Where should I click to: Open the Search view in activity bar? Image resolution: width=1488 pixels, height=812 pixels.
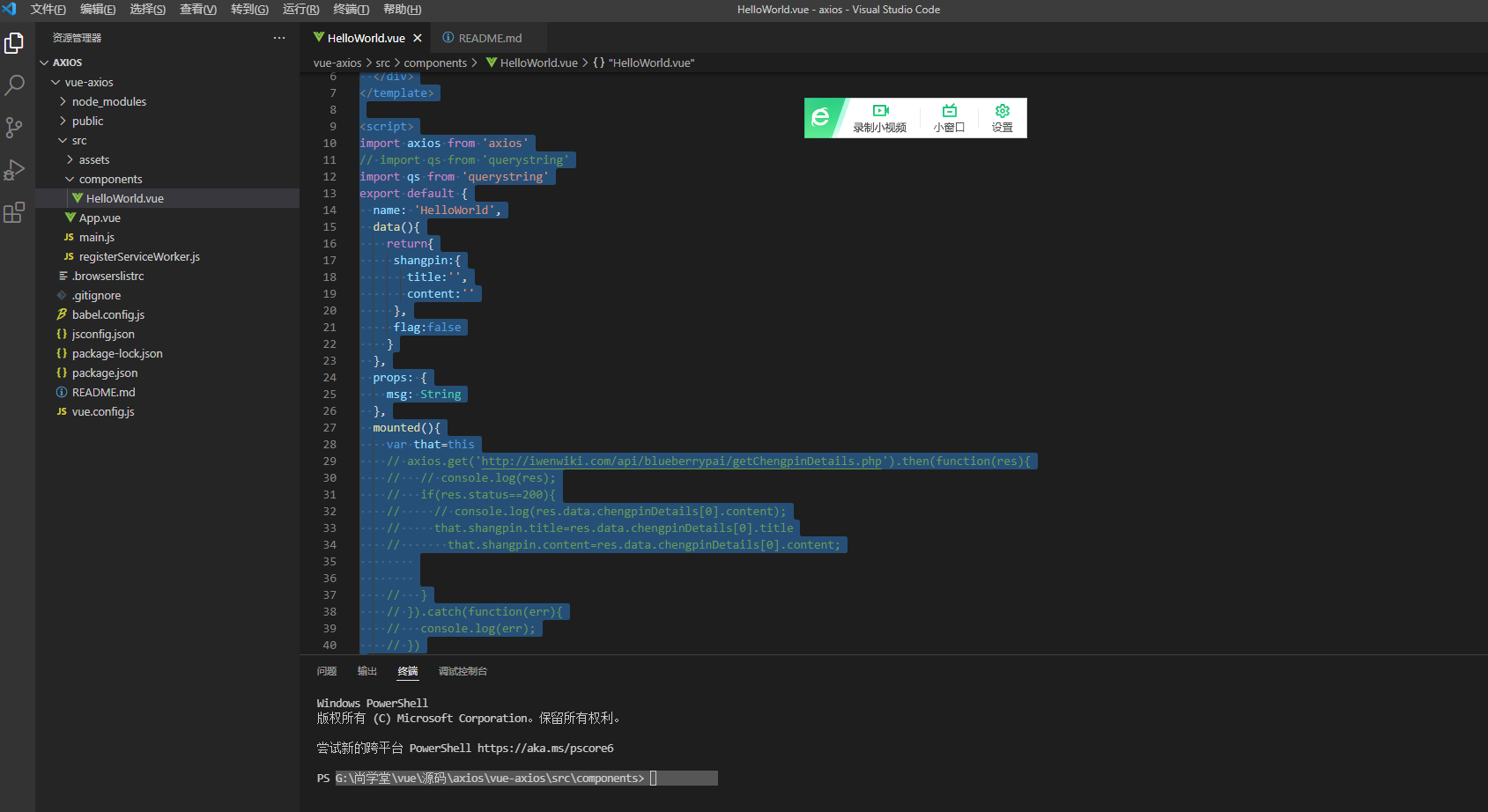pyautogui.click(x=14, y=85)
